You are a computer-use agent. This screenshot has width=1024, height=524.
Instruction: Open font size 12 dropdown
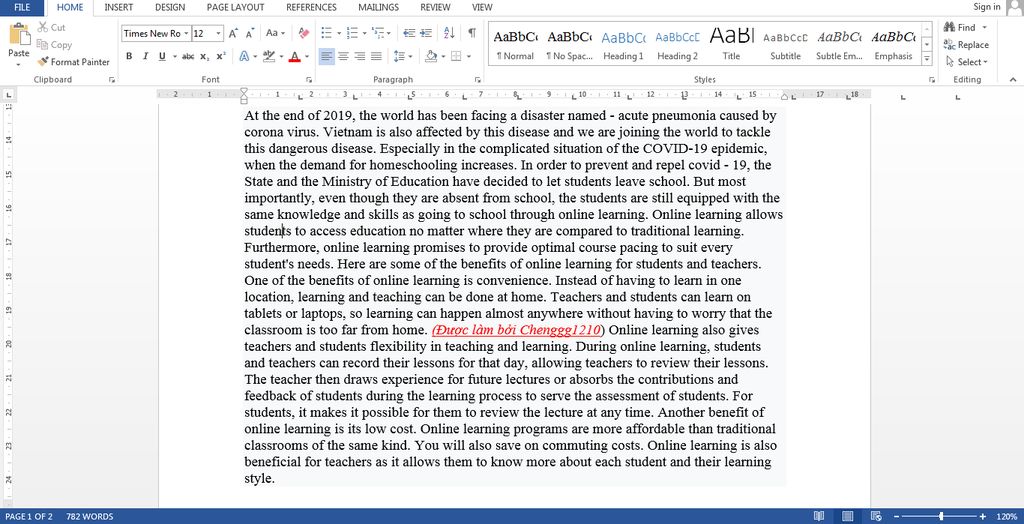click(x=219, y=33)
